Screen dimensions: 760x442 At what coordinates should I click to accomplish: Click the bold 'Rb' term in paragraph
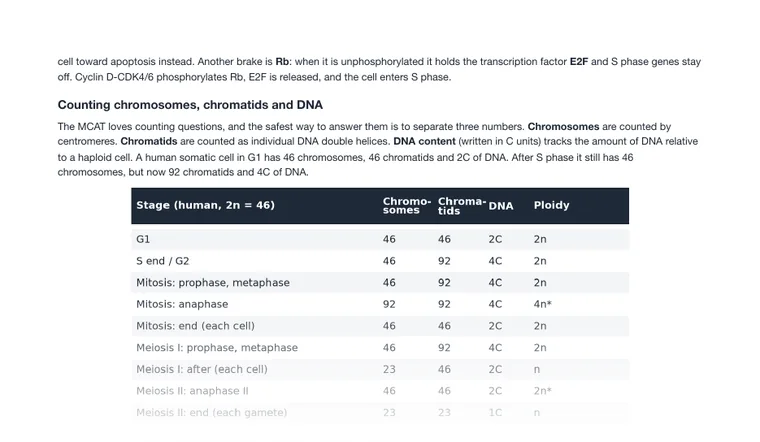point(282,62)
